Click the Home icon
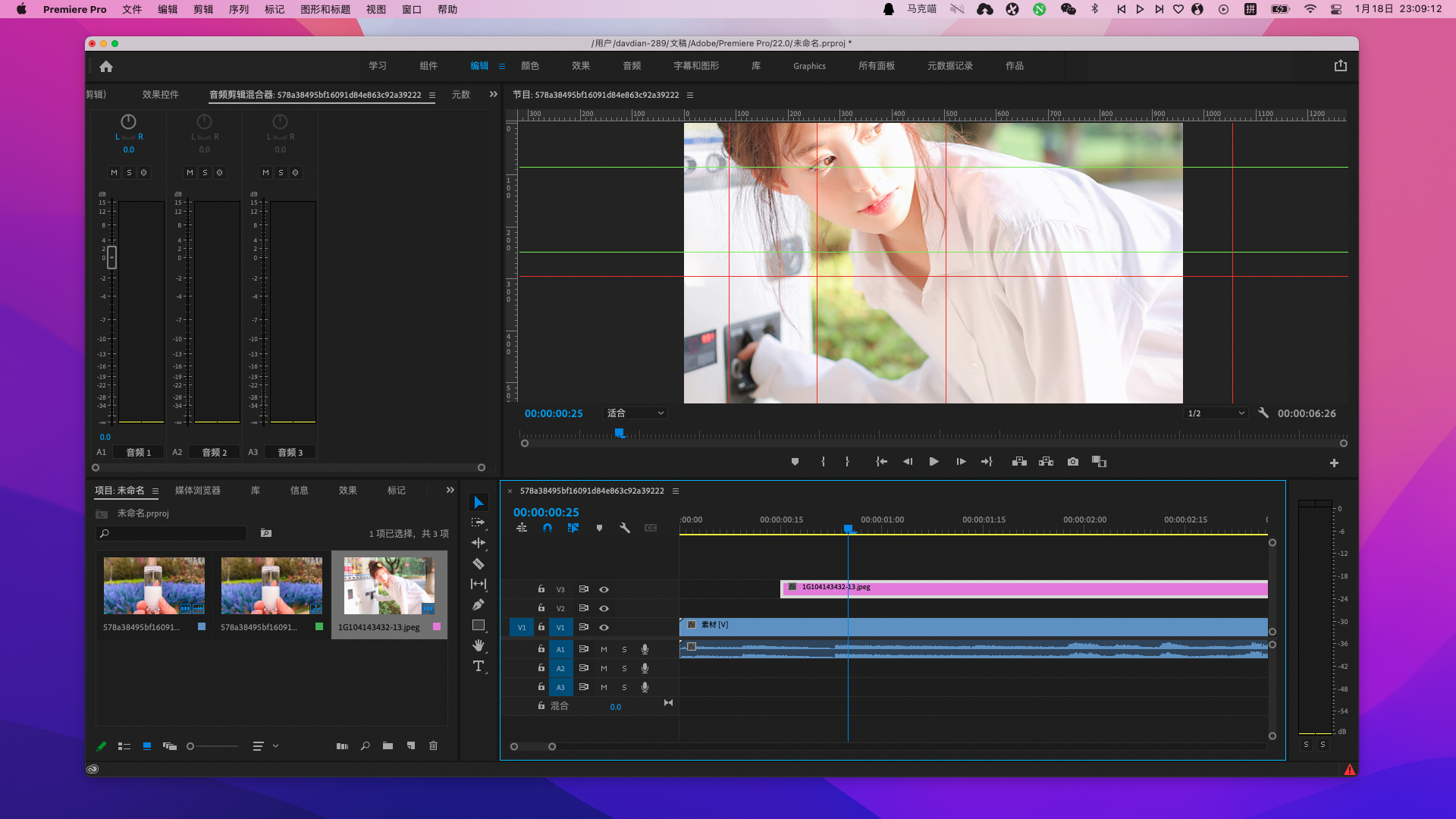This screenshot has width=1456, height=819. 106,66
